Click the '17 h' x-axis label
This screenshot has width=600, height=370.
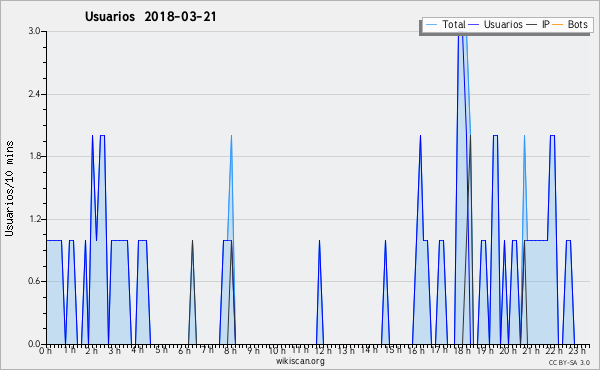point(439,350)
